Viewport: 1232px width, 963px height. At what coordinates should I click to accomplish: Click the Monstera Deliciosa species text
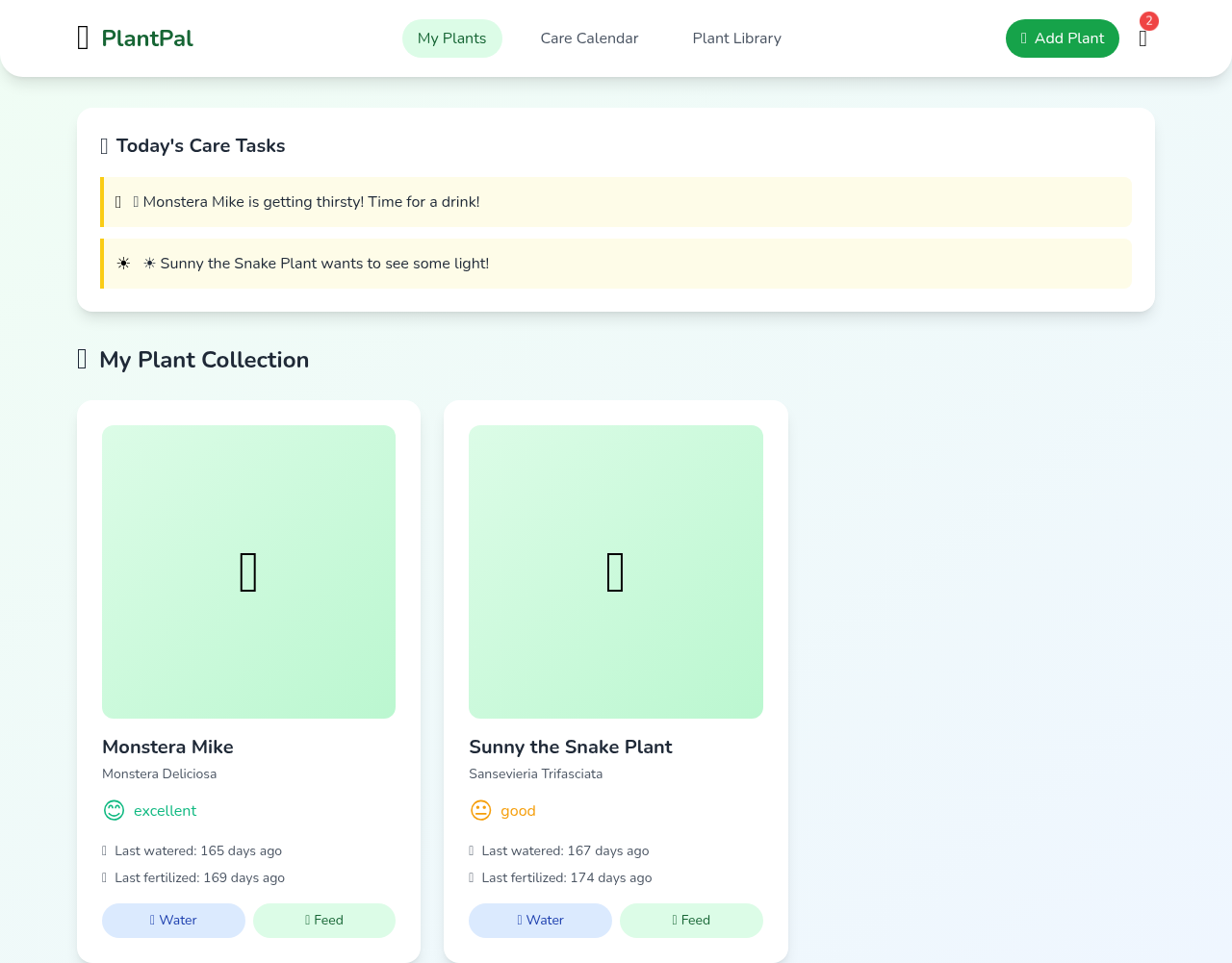160,773
